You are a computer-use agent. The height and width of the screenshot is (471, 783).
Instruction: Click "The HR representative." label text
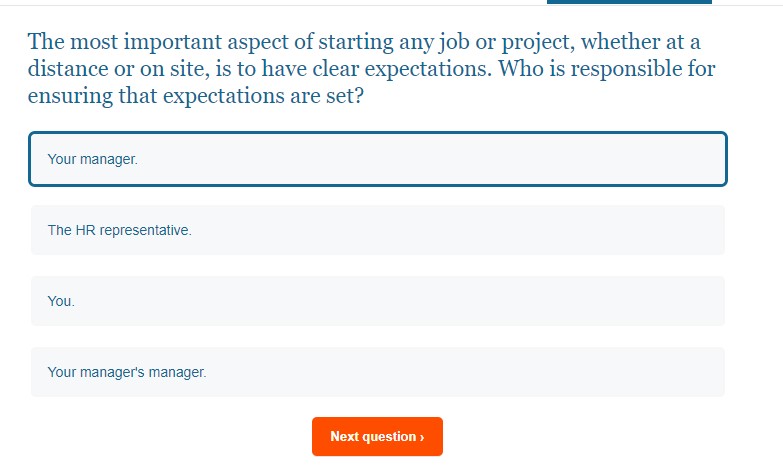[x=119, y=230]
